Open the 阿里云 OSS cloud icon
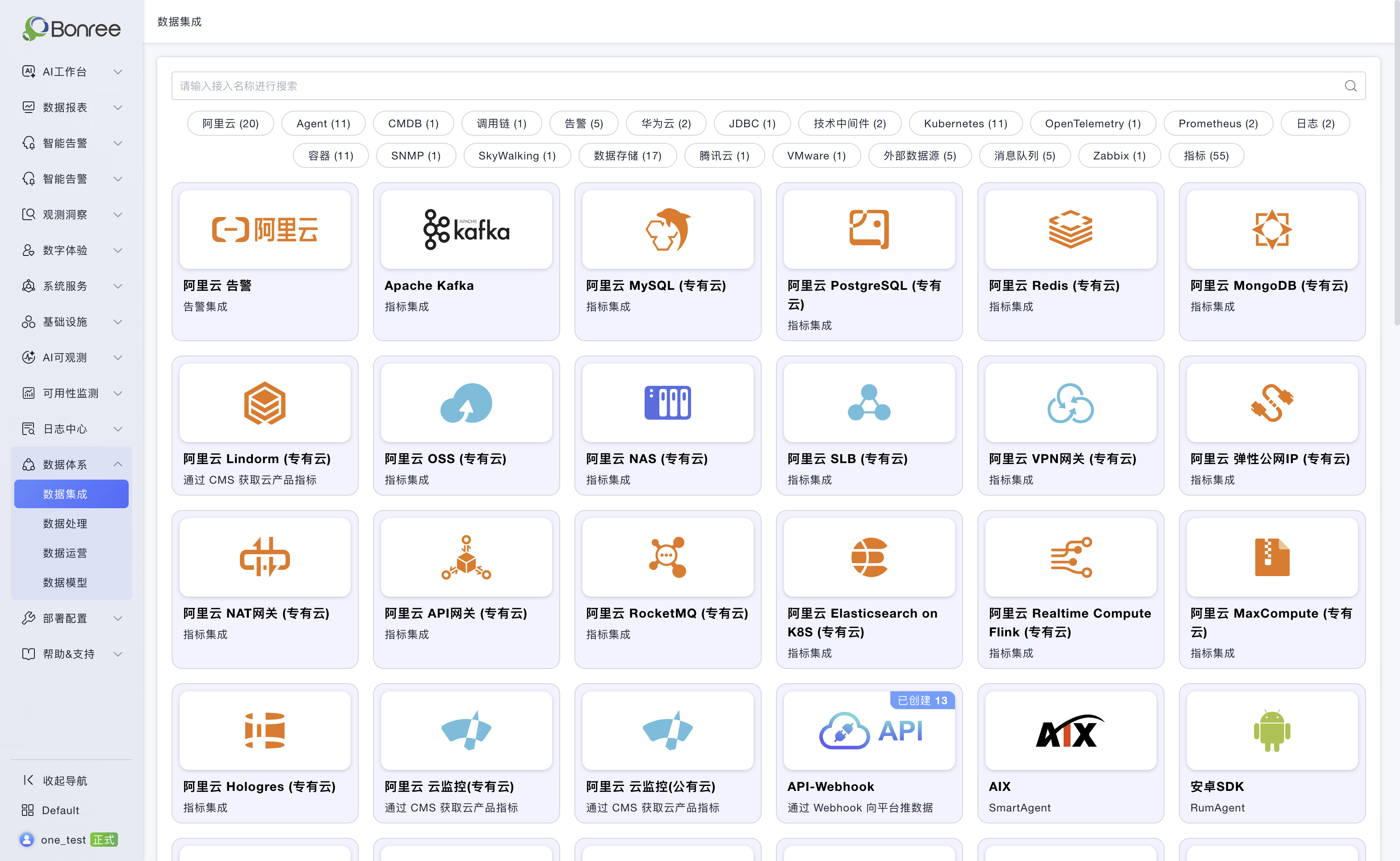The height and width of the screenshot is (861, 1400). point(466,403)
